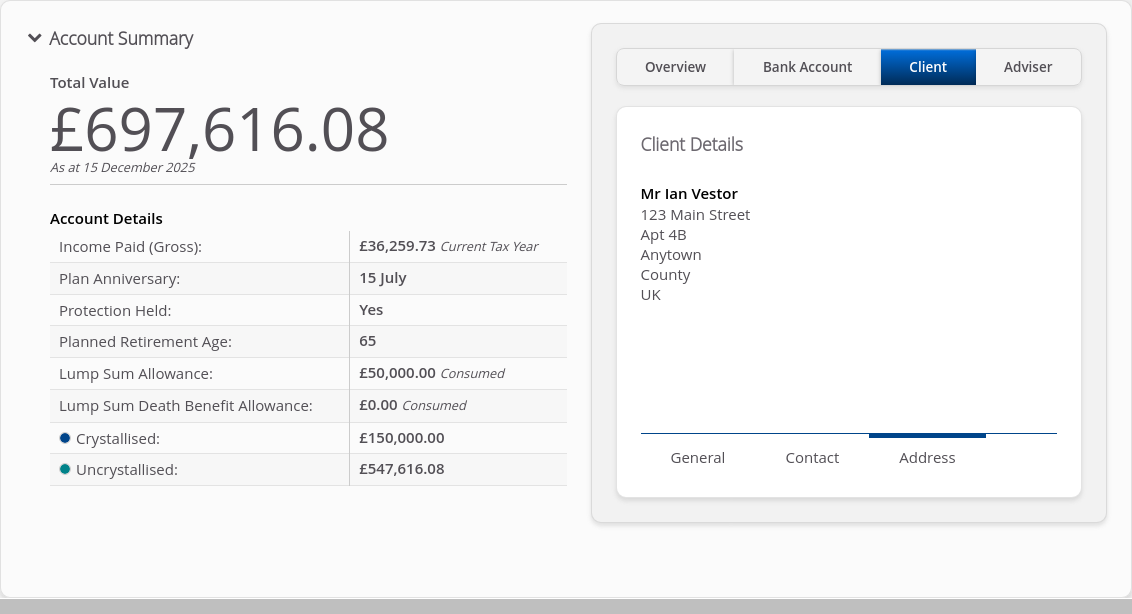The height and width of the screenshot is (614, 1132).
Task: Click the Account Details heading
Action: pyautogui.click(x=106, y=219)
